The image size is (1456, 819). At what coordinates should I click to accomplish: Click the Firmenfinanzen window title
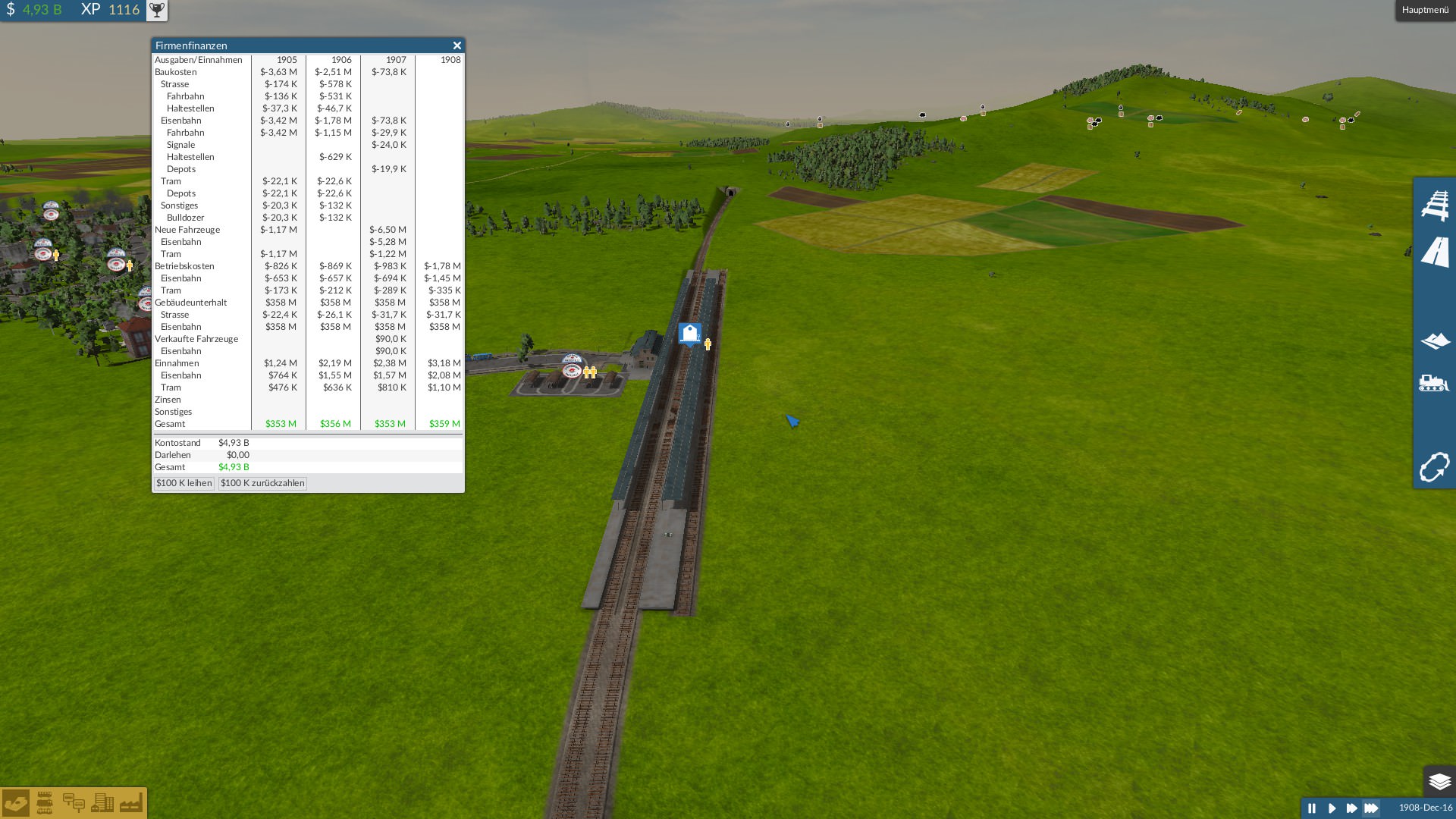[191, 45]
